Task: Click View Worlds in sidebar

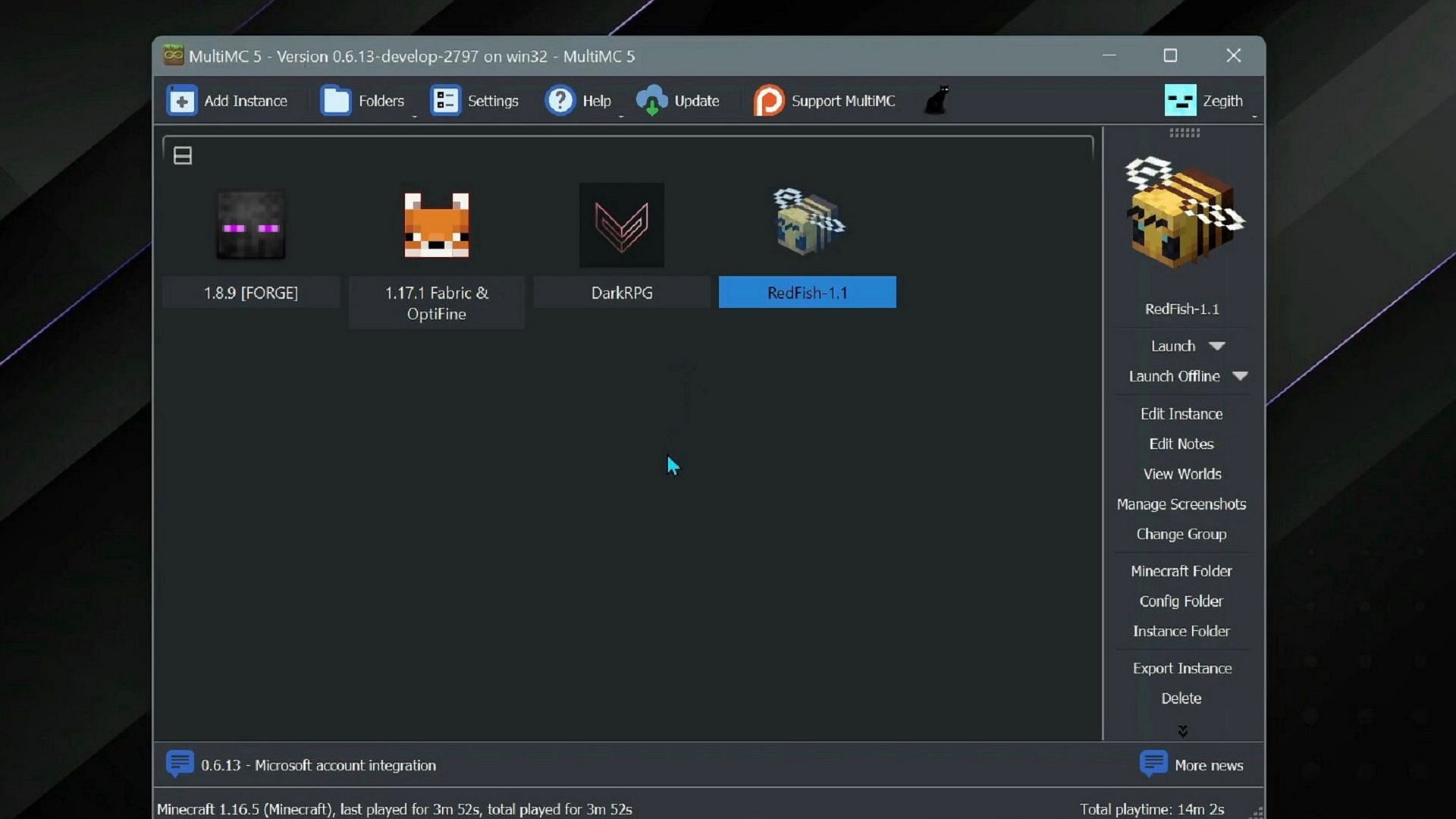Action: [x=1182, y=473]
